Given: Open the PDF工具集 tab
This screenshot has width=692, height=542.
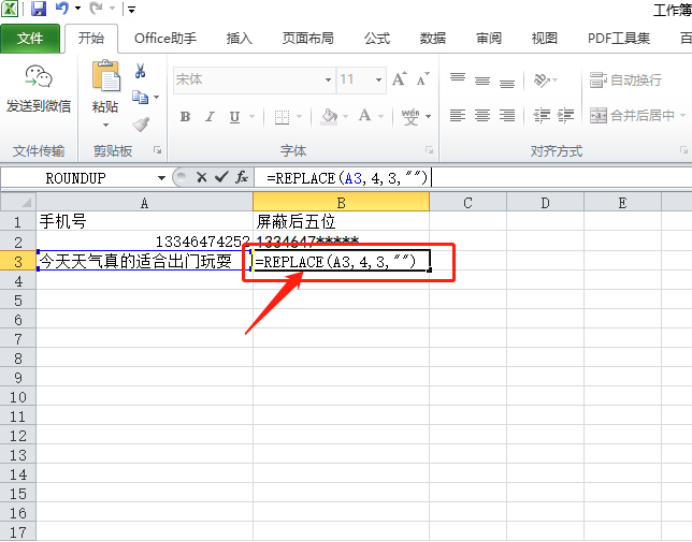Looking at the screenshot, I should coord(619,38).
